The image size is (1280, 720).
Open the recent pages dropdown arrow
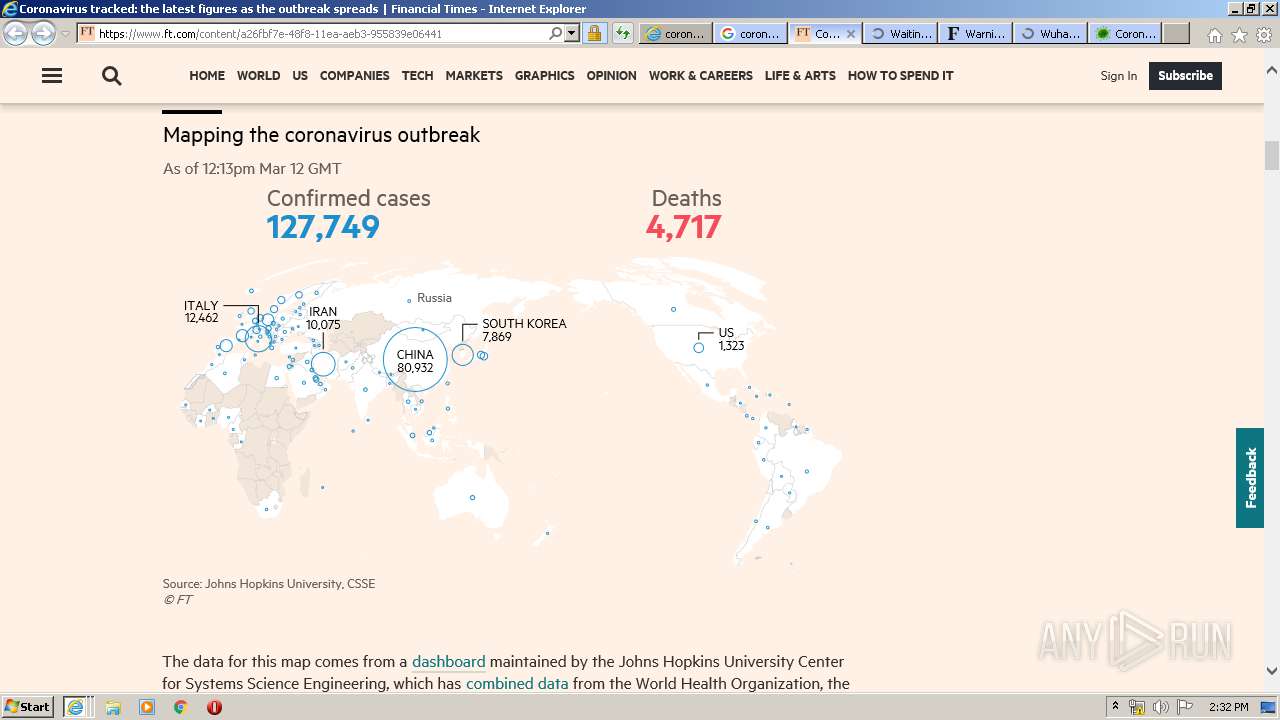pyautogui.click(x=65, y=33)
